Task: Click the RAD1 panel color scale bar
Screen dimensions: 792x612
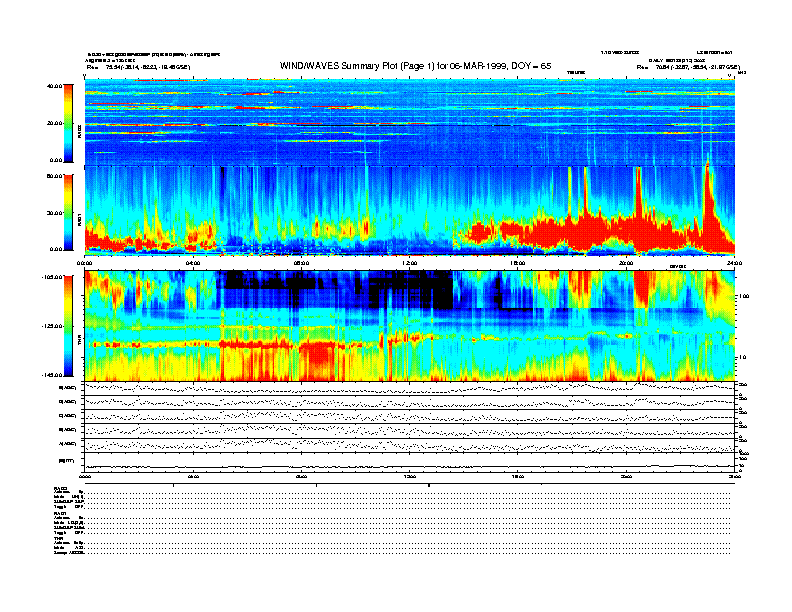Action: [x=68, y=213]
